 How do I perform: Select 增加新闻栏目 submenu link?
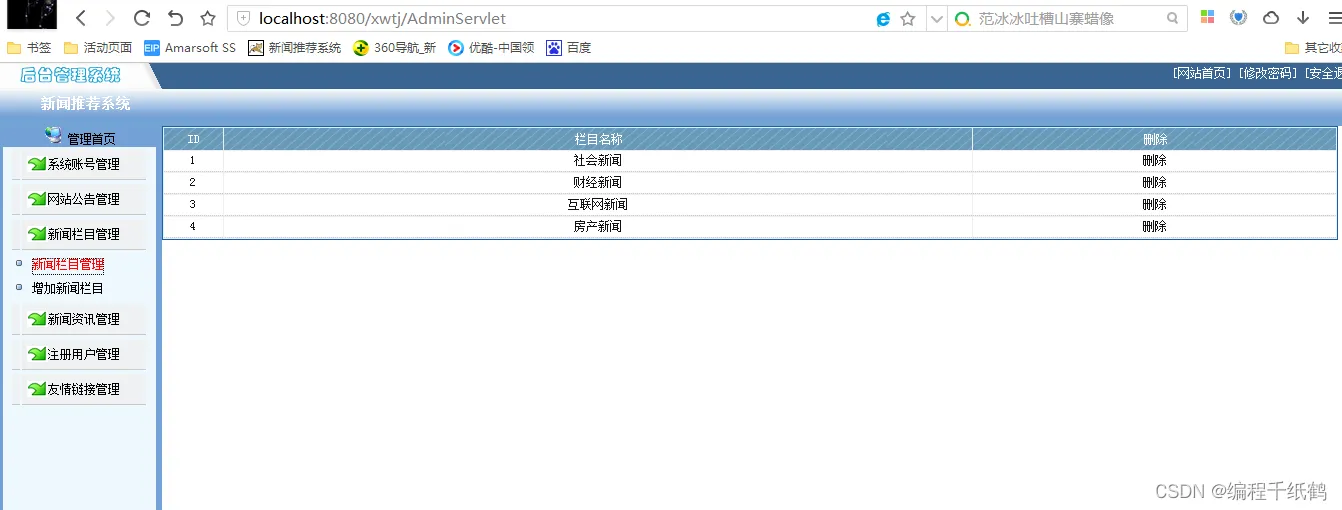pyautogui.click(x=68, y=288)
